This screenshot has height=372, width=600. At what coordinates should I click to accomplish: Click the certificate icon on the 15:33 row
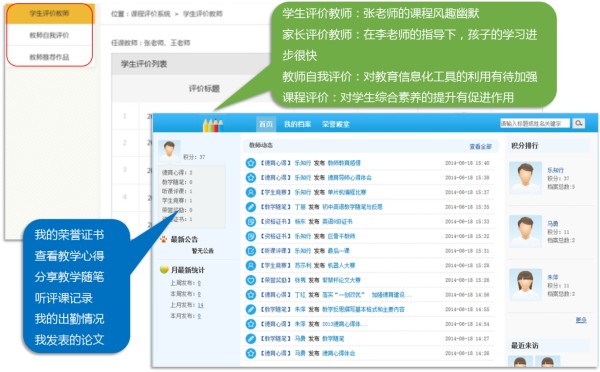251,222
